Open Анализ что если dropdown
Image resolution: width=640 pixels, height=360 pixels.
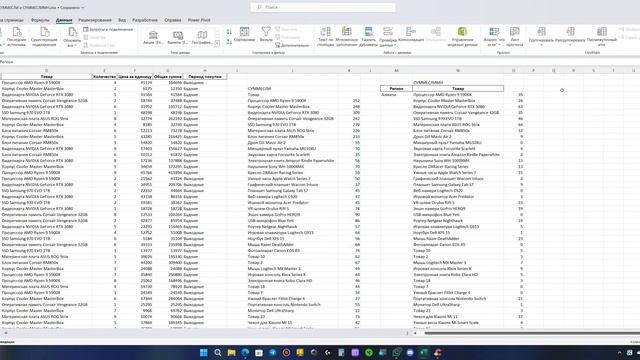pyautogui.click(x=494, y=37)
